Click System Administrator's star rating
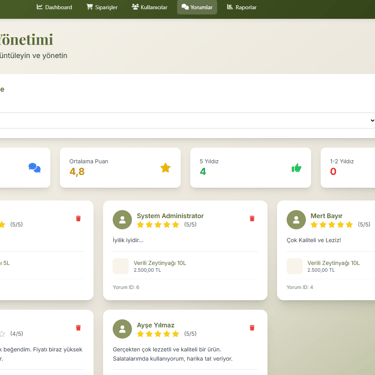 [158, 225]
